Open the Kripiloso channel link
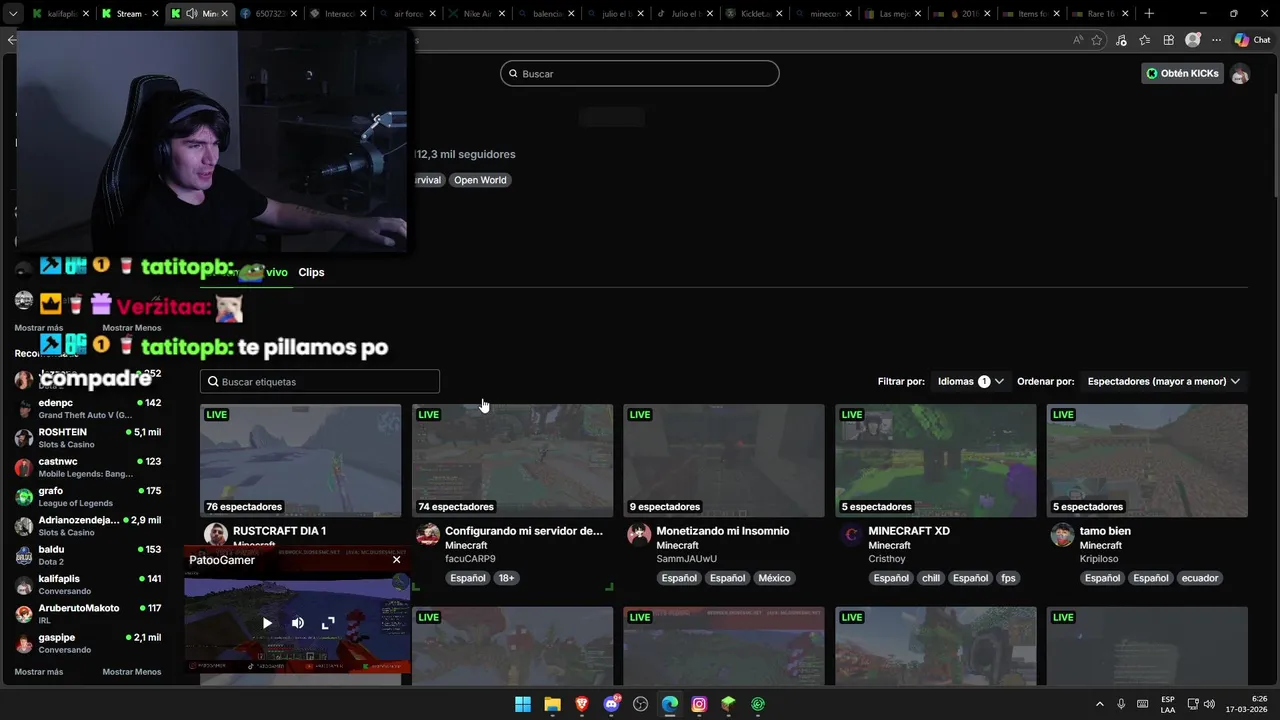Screen dimensions: 1280x720 pos(1099,559)
